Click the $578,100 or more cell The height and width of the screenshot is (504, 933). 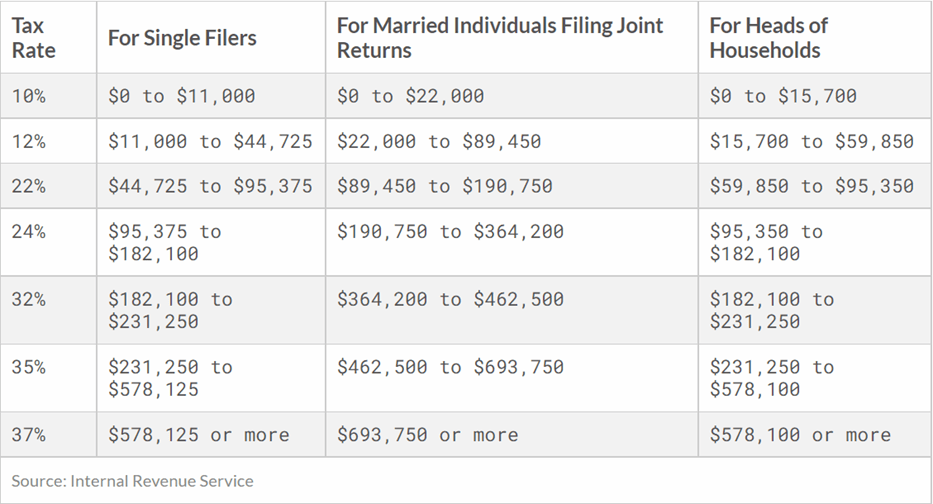(x=799, y=435)
